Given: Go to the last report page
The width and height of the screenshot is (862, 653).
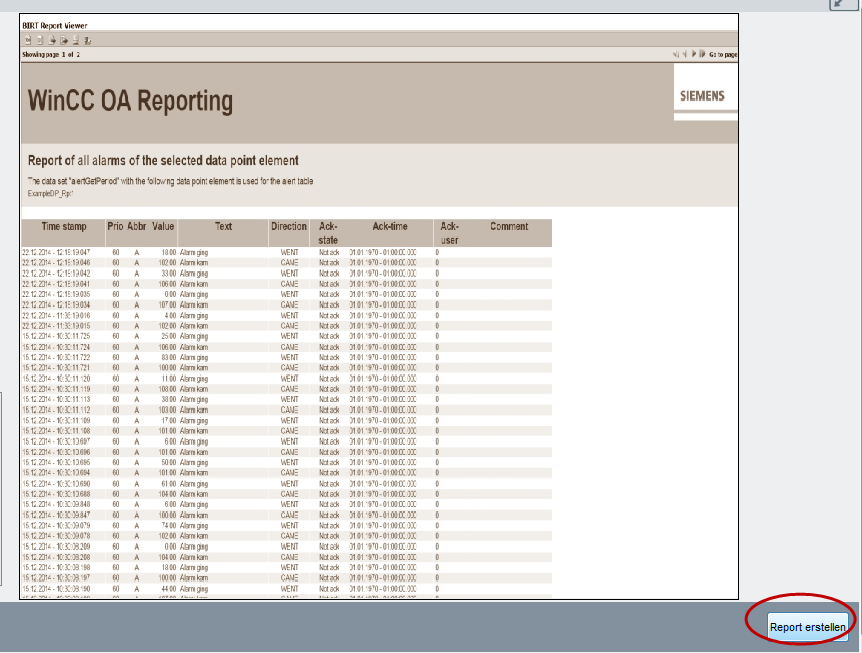Looking at the screenshot, I should [702, 54].
